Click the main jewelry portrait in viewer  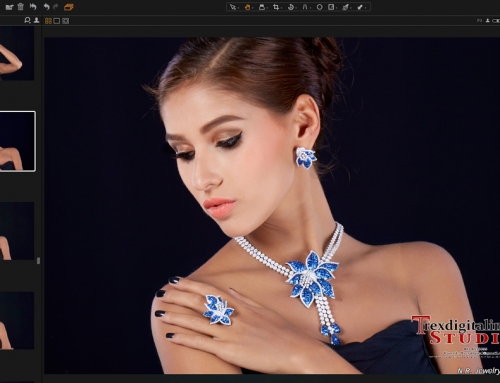click(x=272, y=205)
